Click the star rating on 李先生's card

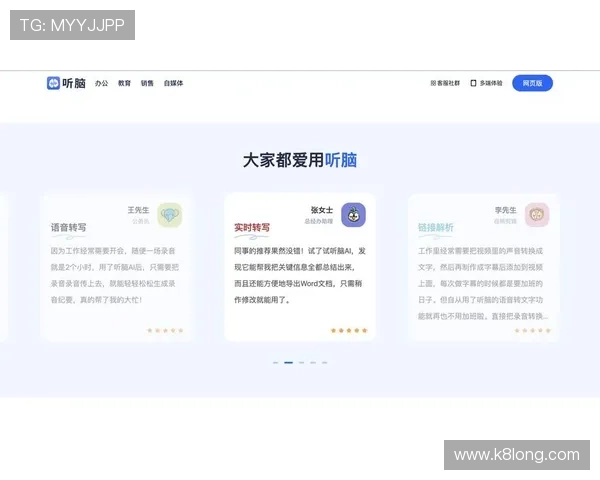(x=533, y=330)
